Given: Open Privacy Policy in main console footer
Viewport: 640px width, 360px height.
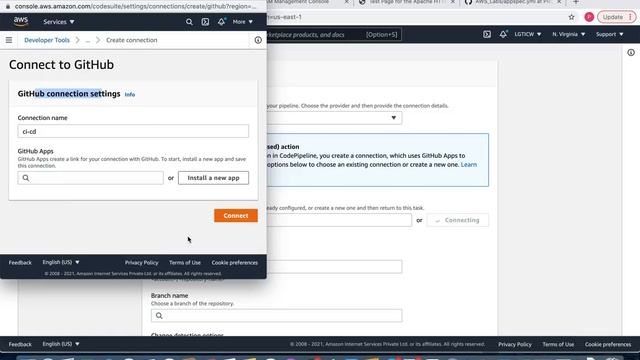Looking at the screenshot, I should [x=515, y=344].
